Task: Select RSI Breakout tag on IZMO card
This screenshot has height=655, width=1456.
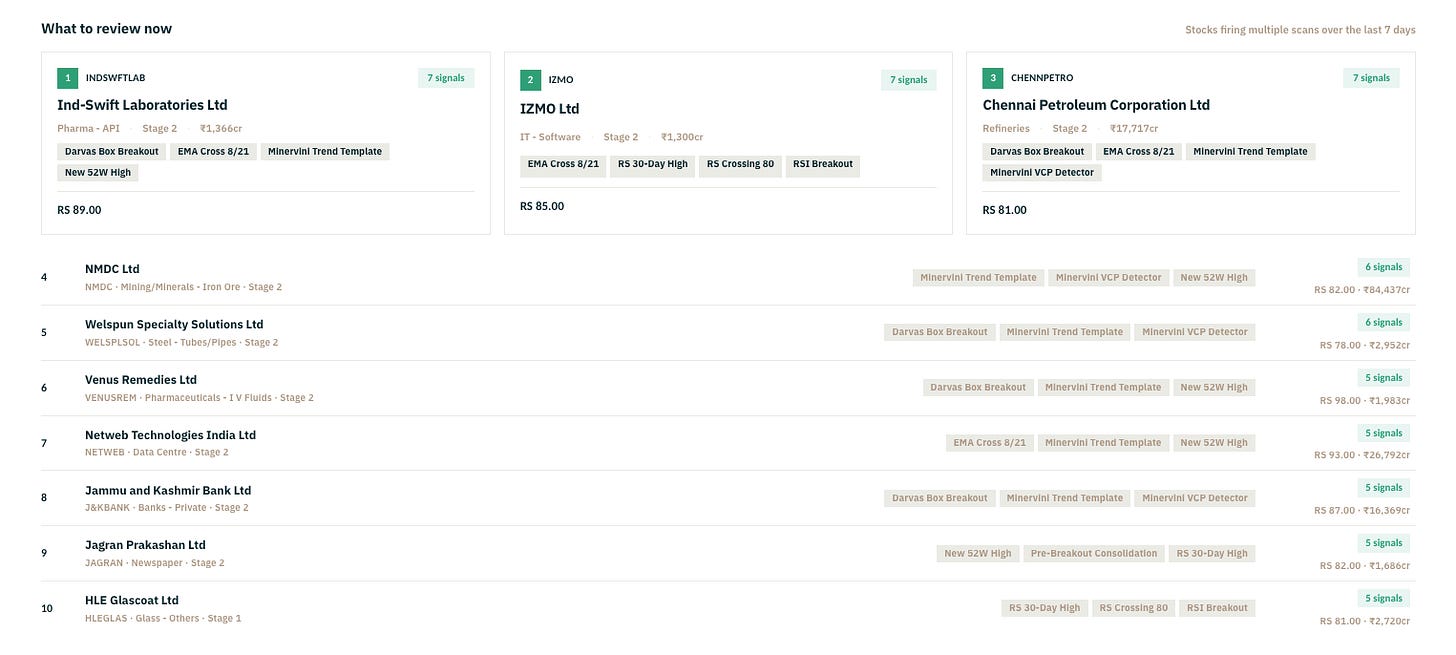Action: 823,164
